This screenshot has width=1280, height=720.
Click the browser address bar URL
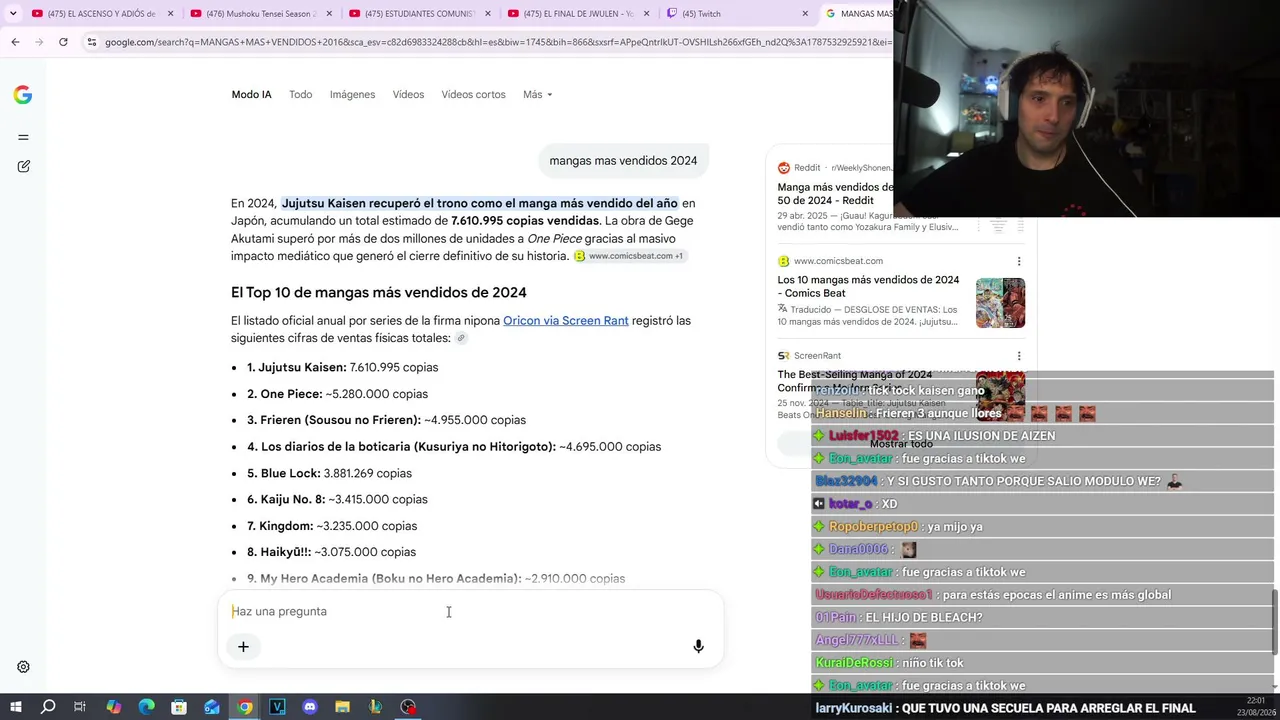(x=498, y=42)
